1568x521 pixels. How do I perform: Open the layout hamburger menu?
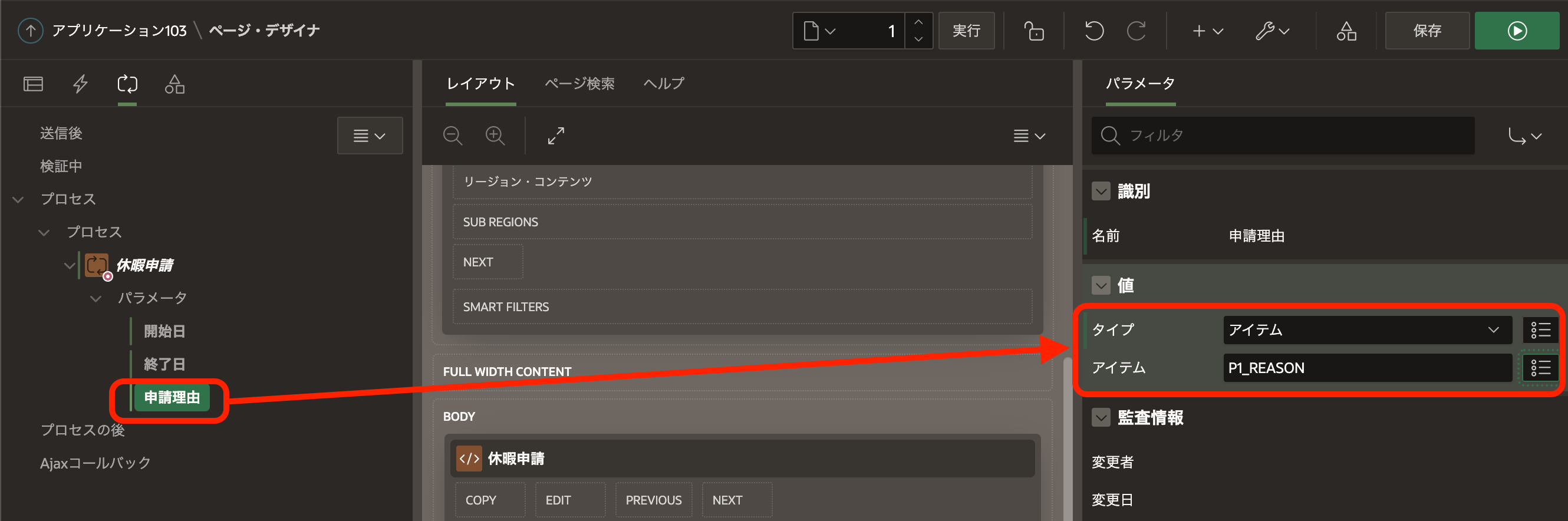1029,135
